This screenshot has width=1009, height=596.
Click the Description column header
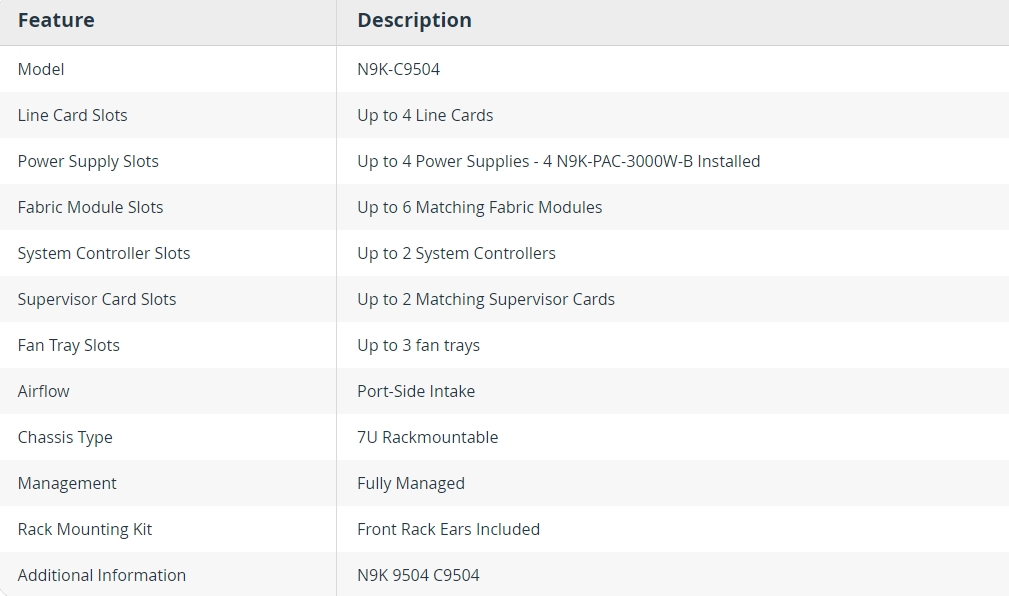coord(414,20)
